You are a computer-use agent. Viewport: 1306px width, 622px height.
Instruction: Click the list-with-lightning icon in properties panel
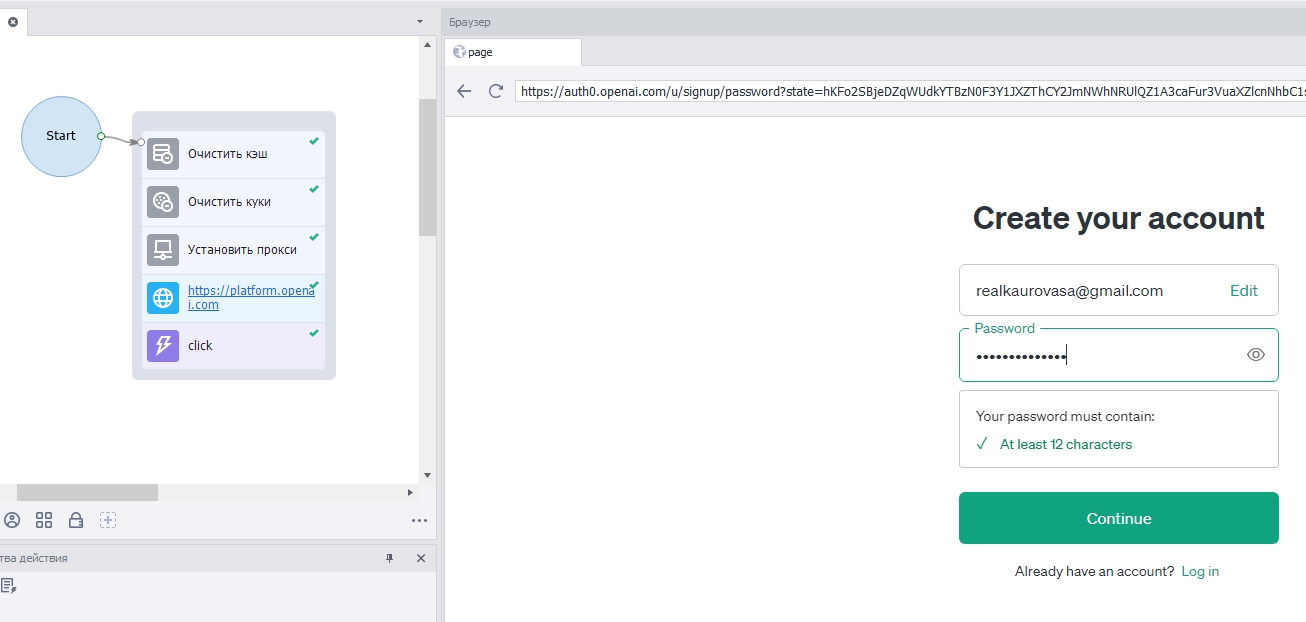[8, 586]
